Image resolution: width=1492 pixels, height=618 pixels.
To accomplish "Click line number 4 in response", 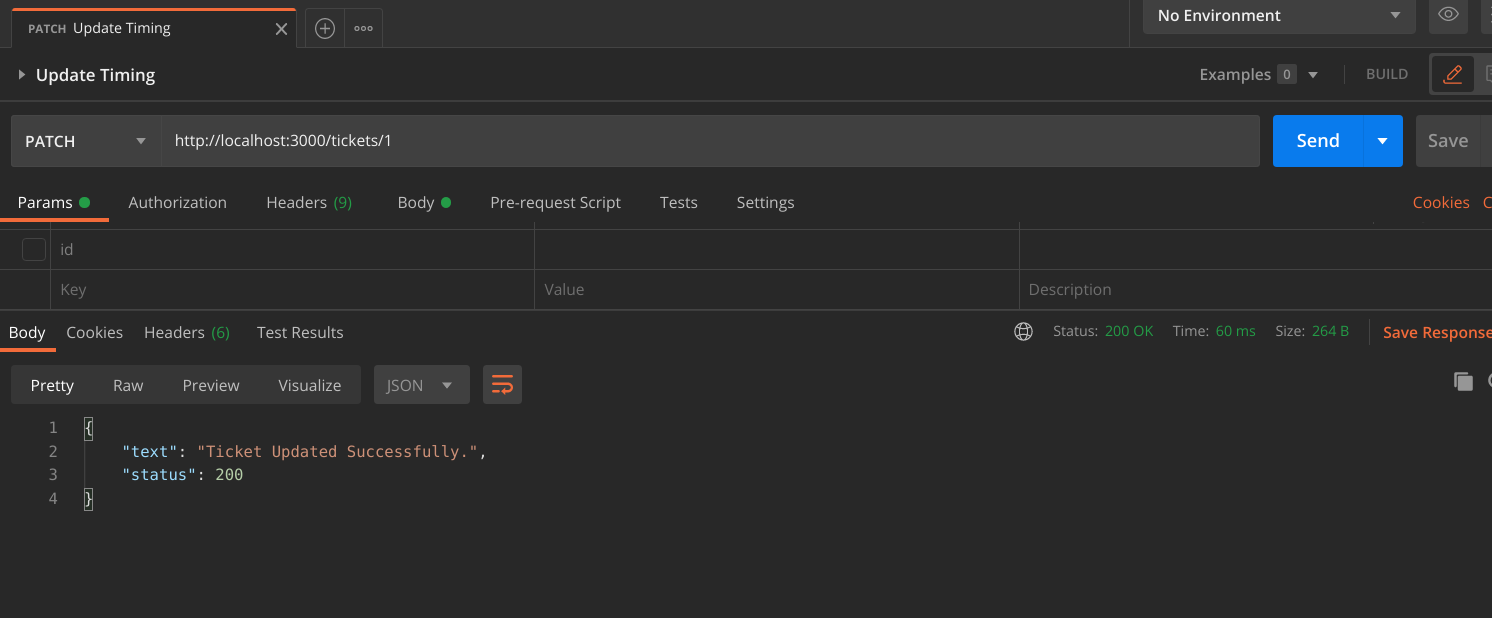I will point(53,498).
